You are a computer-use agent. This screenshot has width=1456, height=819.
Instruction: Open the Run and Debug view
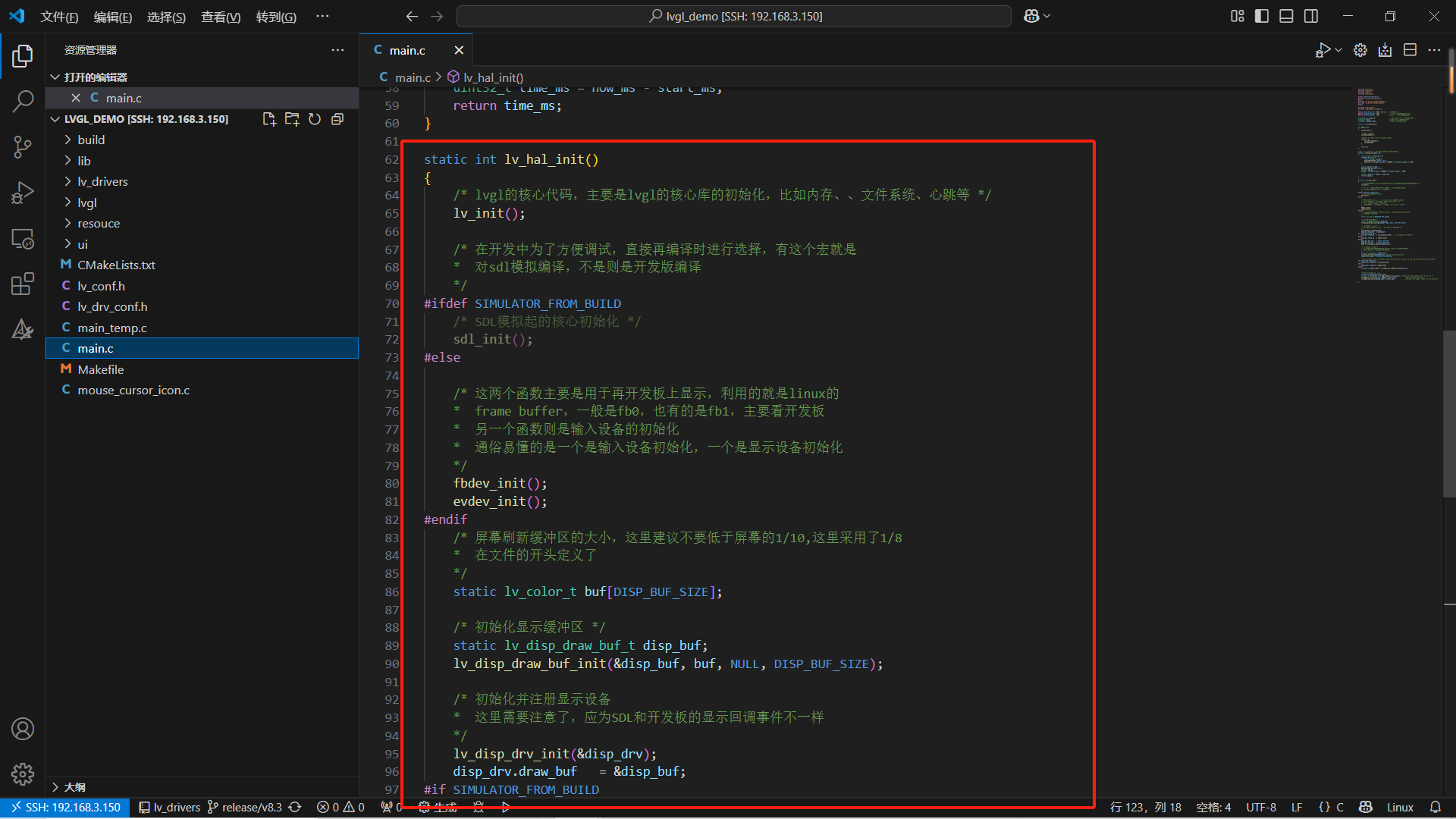coord(23,193)
